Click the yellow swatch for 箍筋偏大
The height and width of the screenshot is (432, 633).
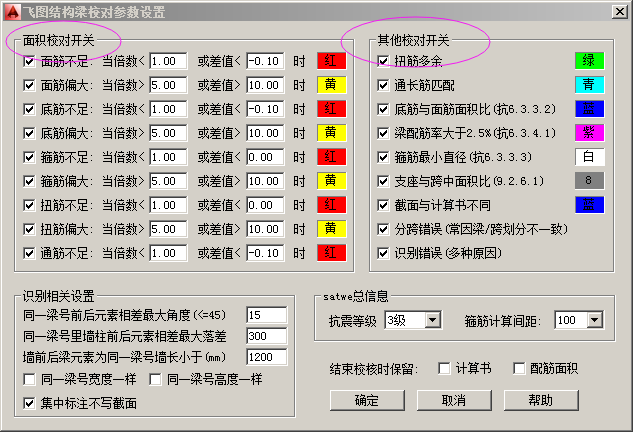pos(331,181)
